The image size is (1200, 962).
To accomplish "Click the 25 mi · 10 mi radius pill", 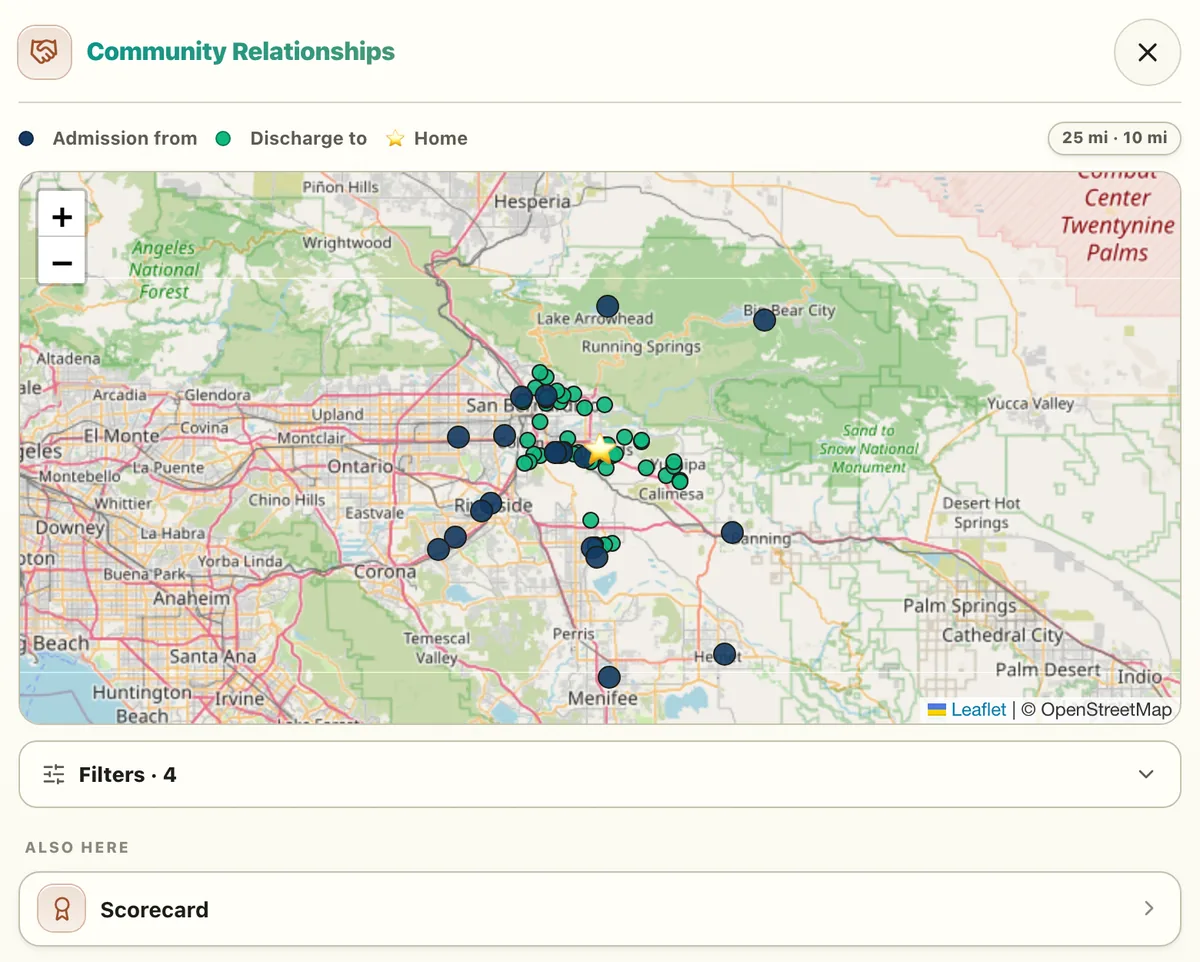I will click(1114, 138).
